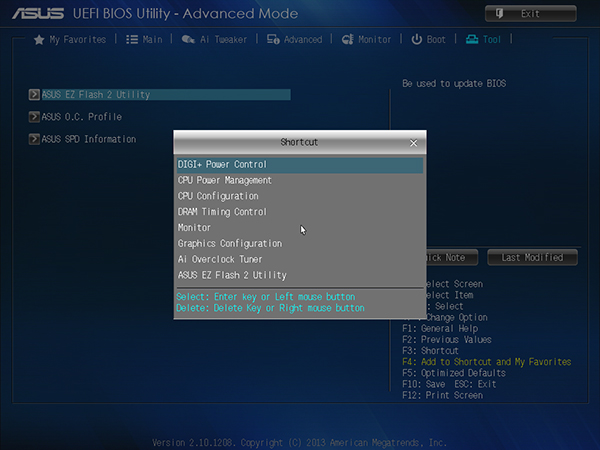Viewport: 600px width, 450px height.
Task: Select CPU Power Management shortcut
Action: pyautogui.click(x=300, y=180)
